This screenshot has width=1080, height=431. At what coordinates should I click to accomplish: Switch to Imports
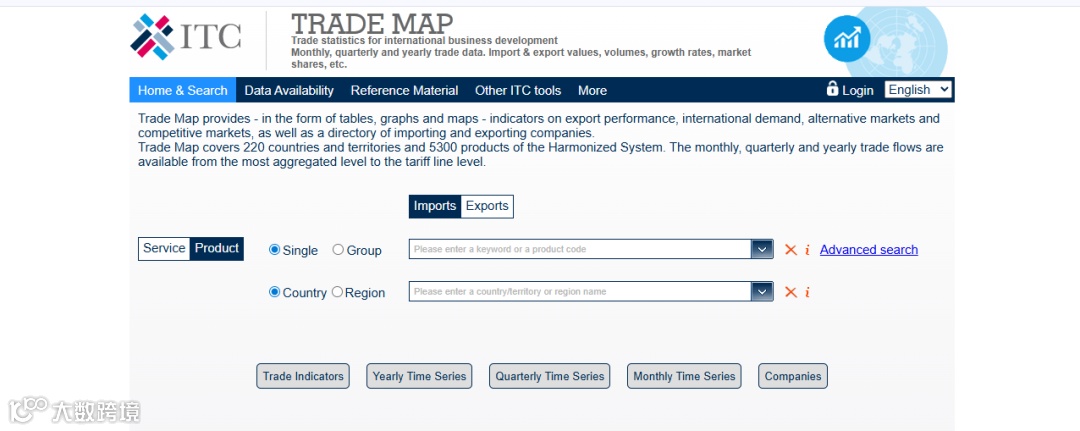435,206
